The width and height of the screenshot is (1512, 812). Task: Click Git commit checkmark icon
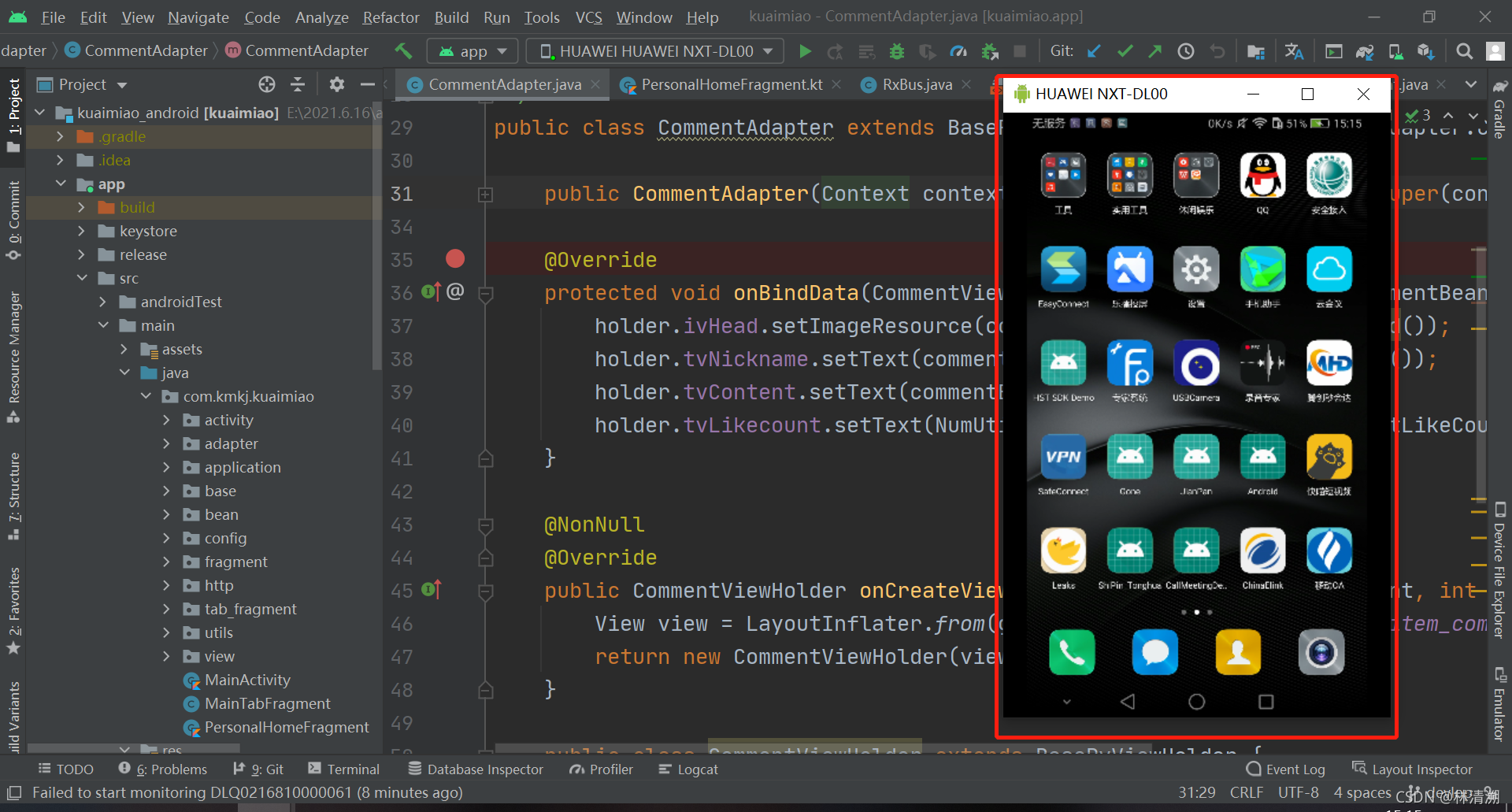[1125, 51]
